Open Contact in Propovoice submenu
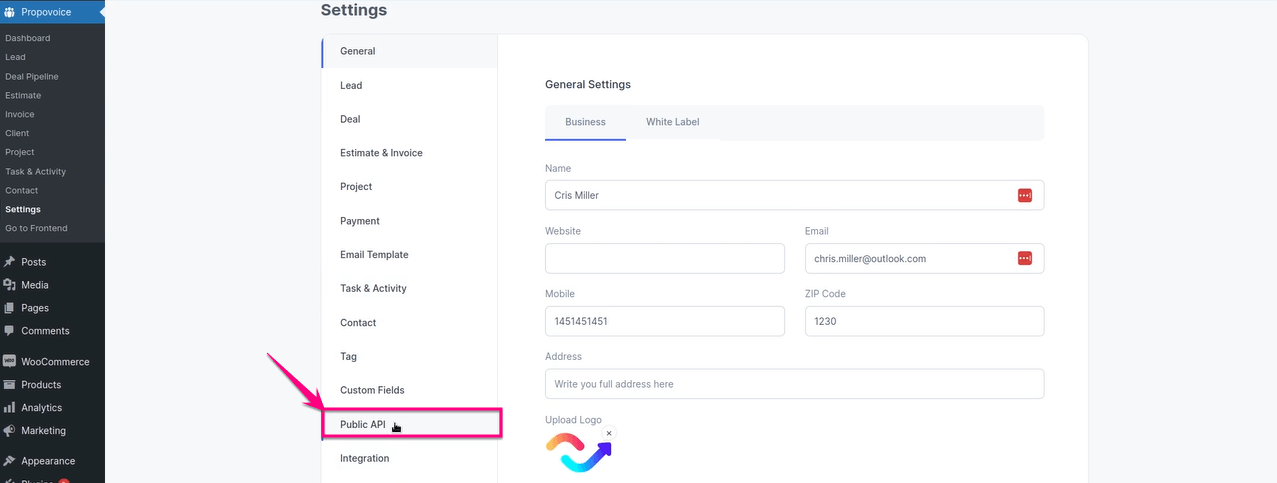Image resolution: width=1277 pixels, height=483 pixels. pyautogui.click(x=22, y=190)
